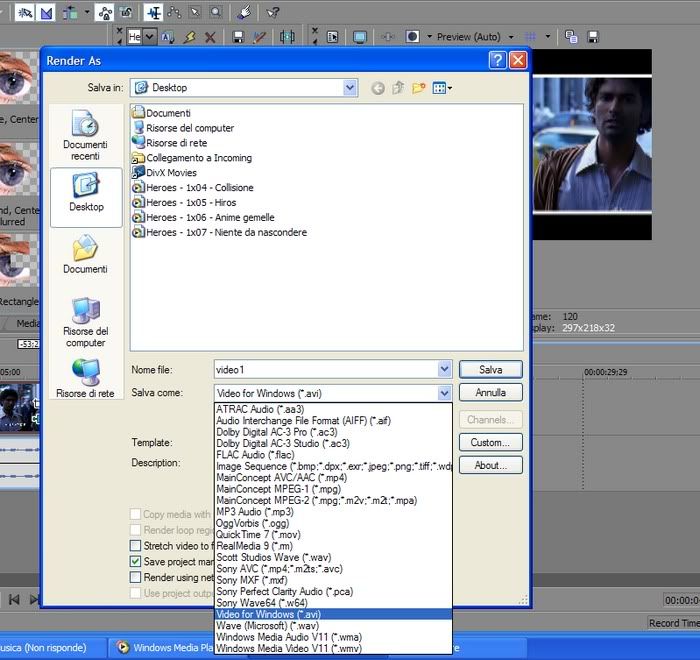Viewport: 700px width, 660px height.
Task: Toggle Lock Envelopes to Events icon
Action: click(x=105, y=13)
